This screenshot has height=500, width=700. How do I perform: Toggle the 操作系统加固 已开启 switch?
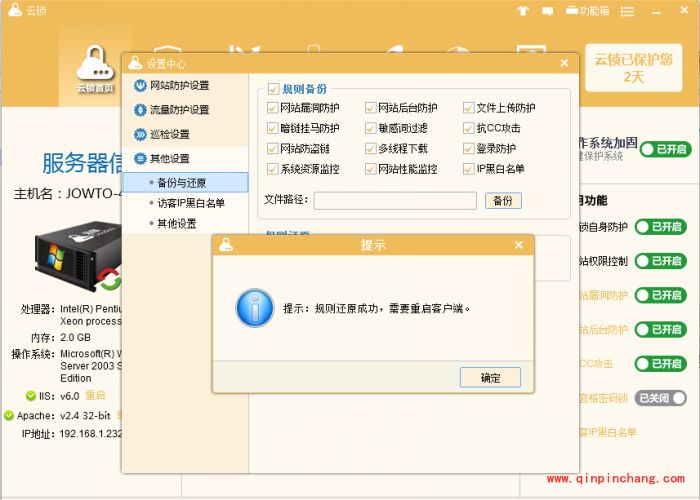pyautogui.click(x=666, y=149)
